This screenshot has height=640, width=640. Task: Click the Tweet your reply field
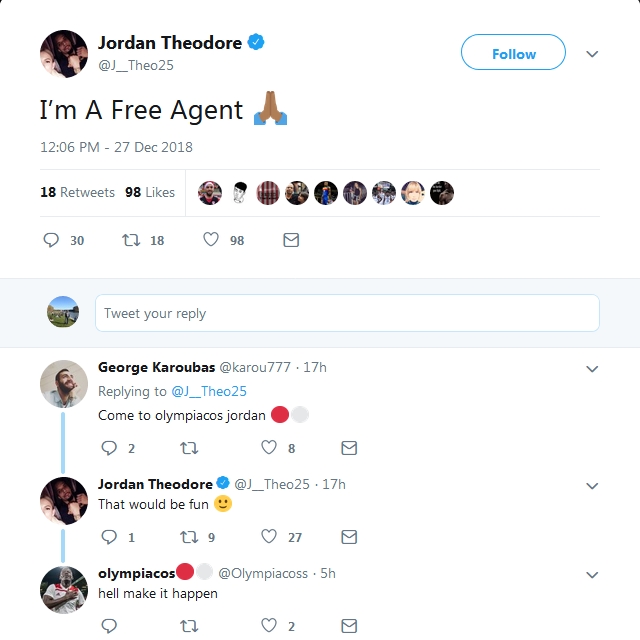(x=347, y=313)
